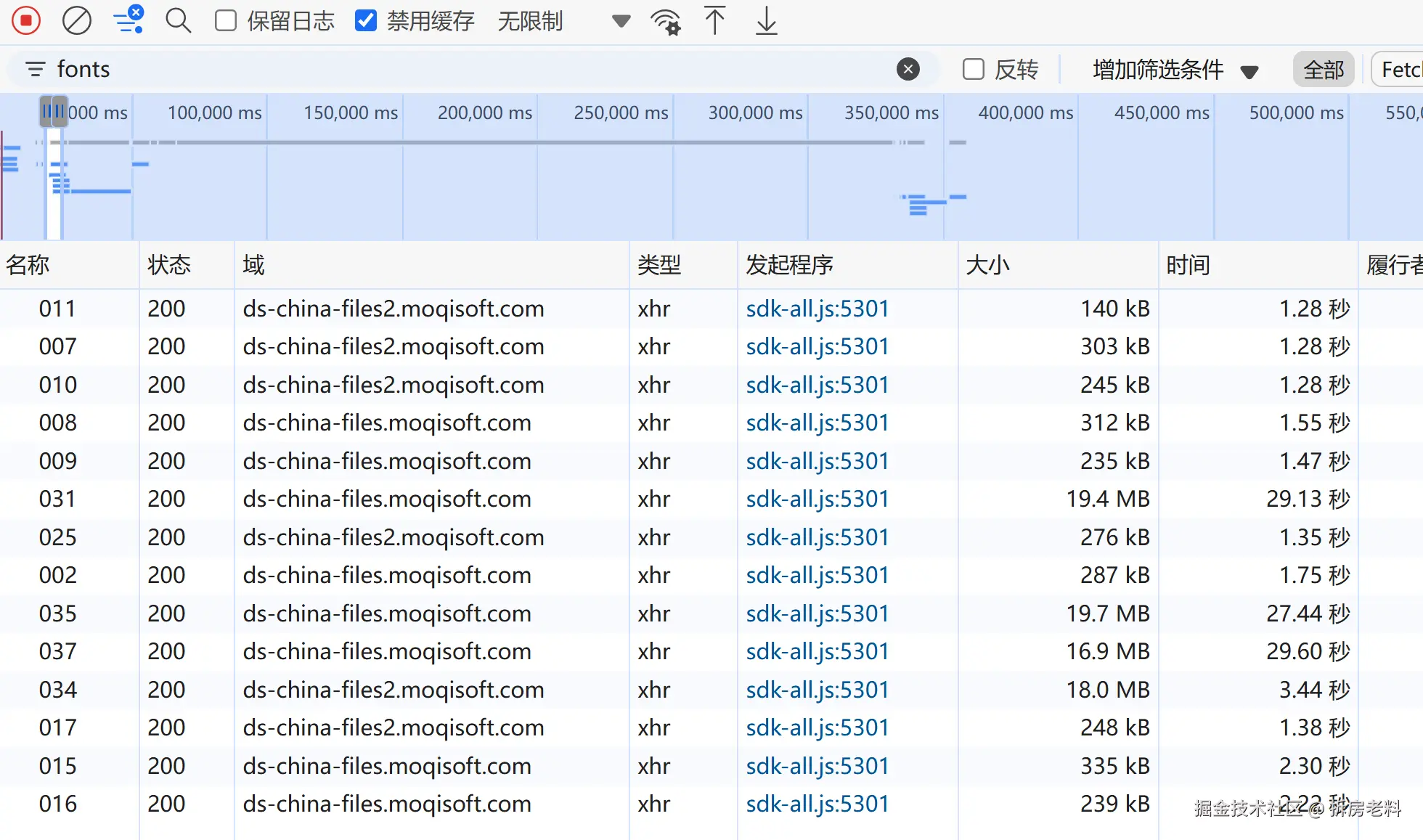Enable the 保留日志 checkbox
The height and width of the screenshot is (840, 1423).
point(226,20)
